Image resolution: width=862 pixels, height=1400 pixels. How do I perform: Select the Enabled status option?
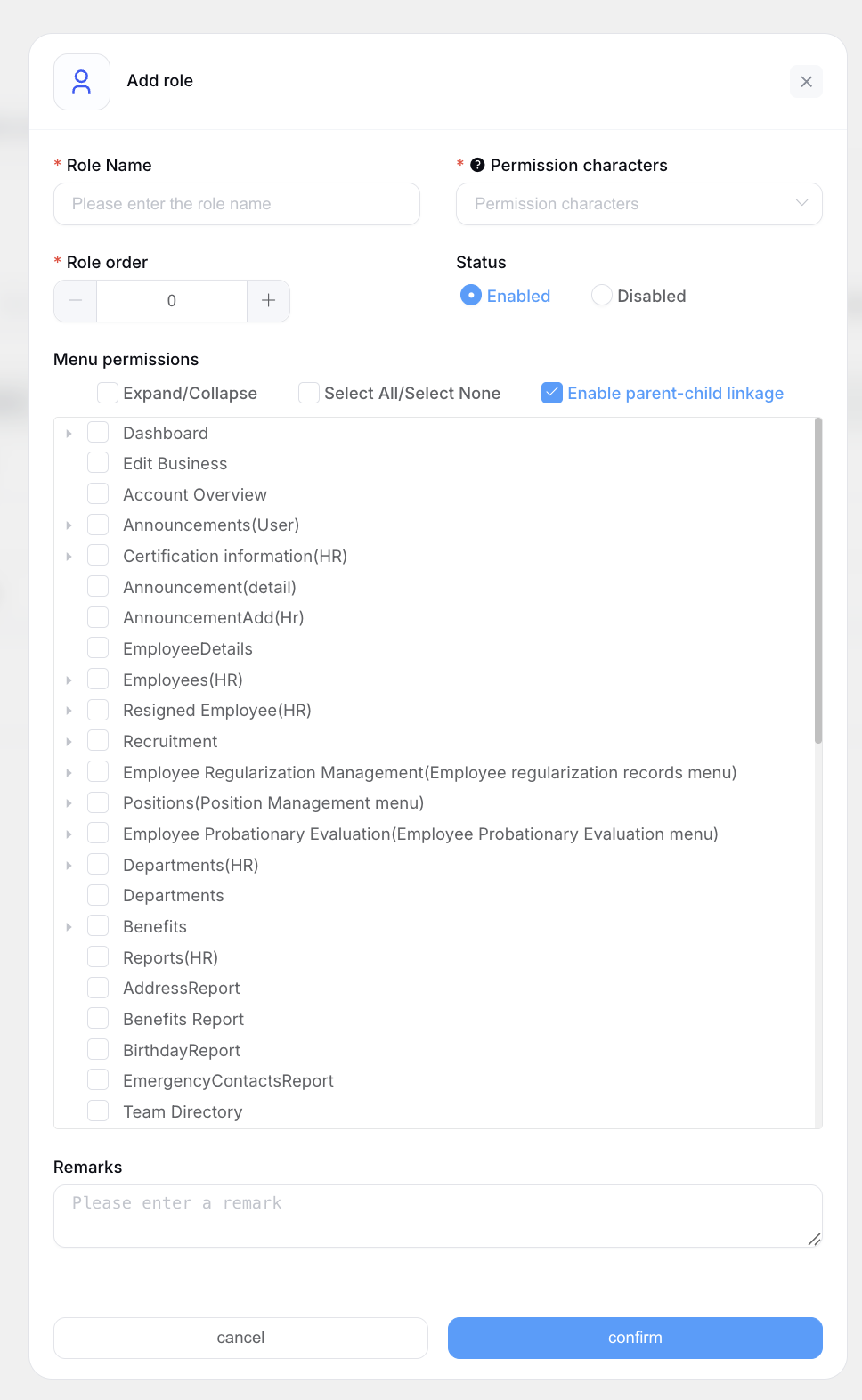[471, 296]
